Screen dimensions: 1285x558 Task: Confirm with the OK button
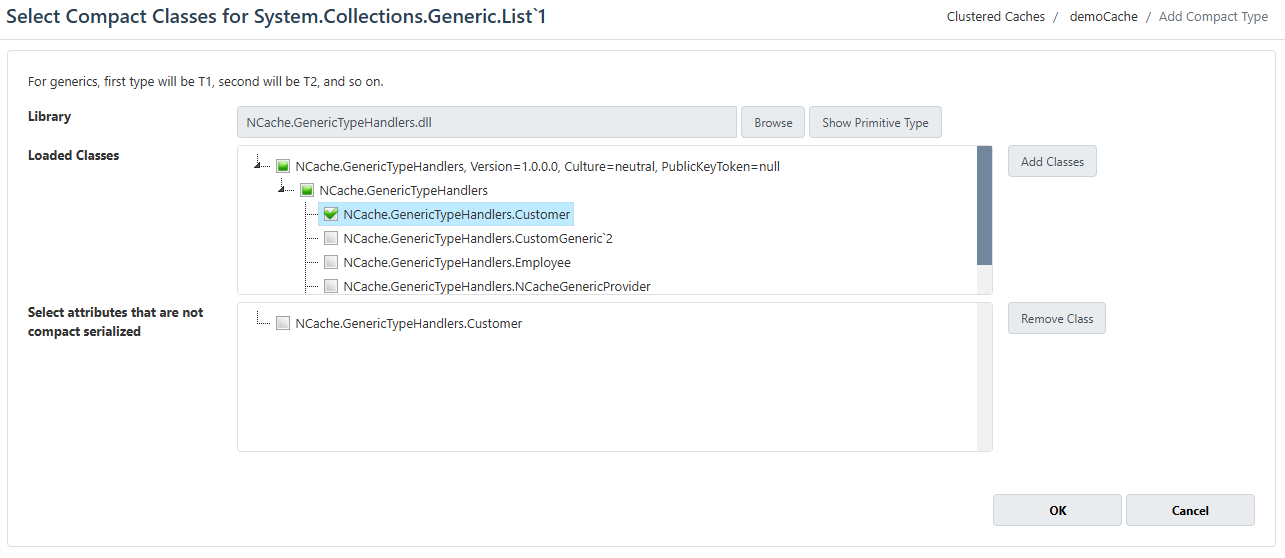pyautogui.click(x=1057, y=510)
